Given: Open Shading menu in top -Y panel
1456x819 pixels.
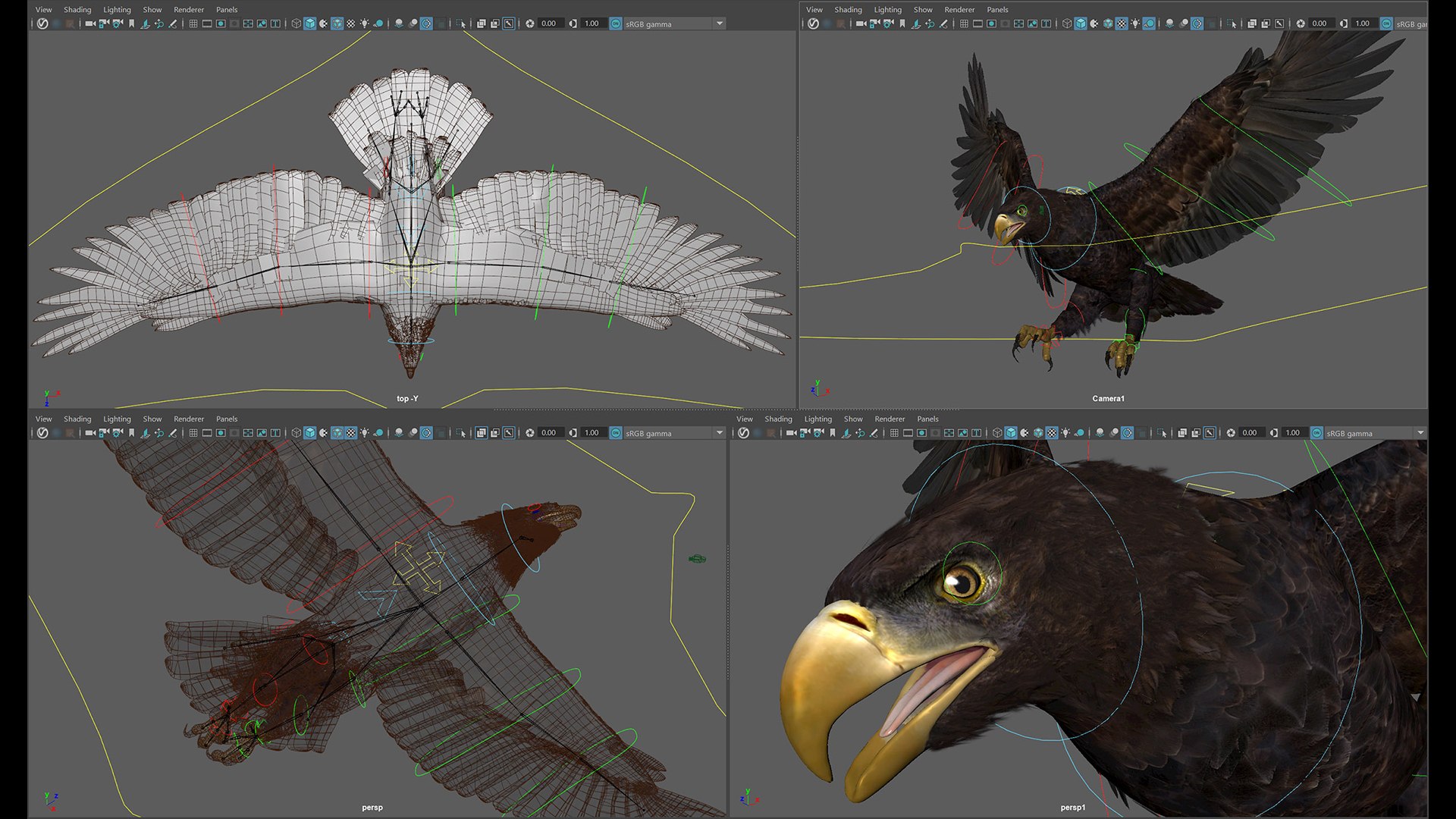Looking at the screenshot, I should (x=77, y=10).
